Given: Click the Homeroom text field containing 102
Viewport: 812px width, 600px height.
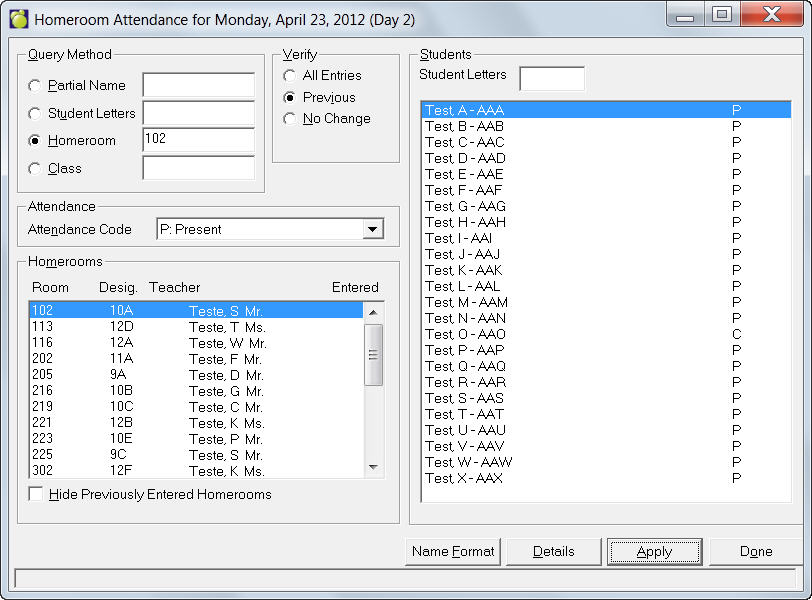Looking at the screenshot, I should coord(198,140).
